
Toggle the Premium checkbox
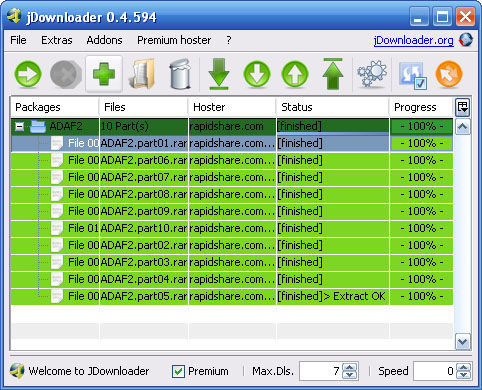[x=178, y=371]
